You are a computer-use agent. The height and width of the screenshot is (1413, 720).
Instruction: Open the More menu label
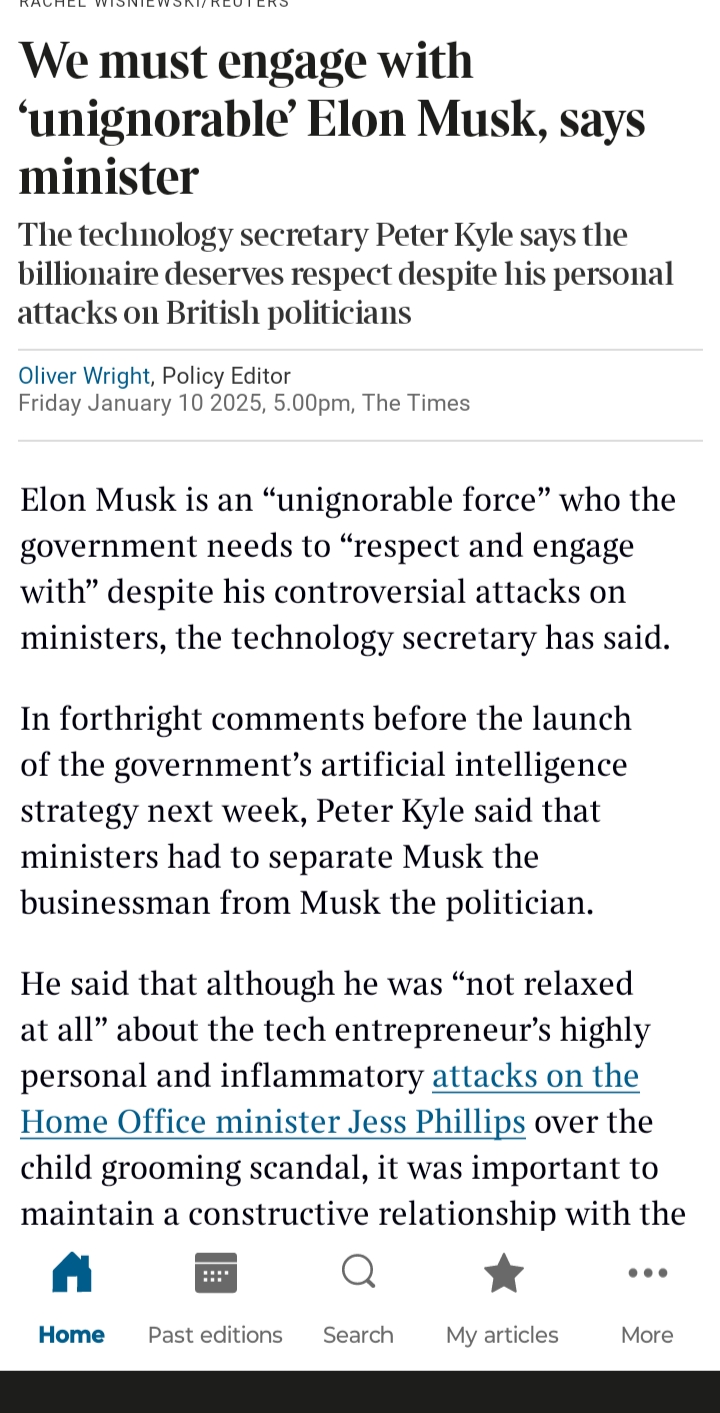647,1335
